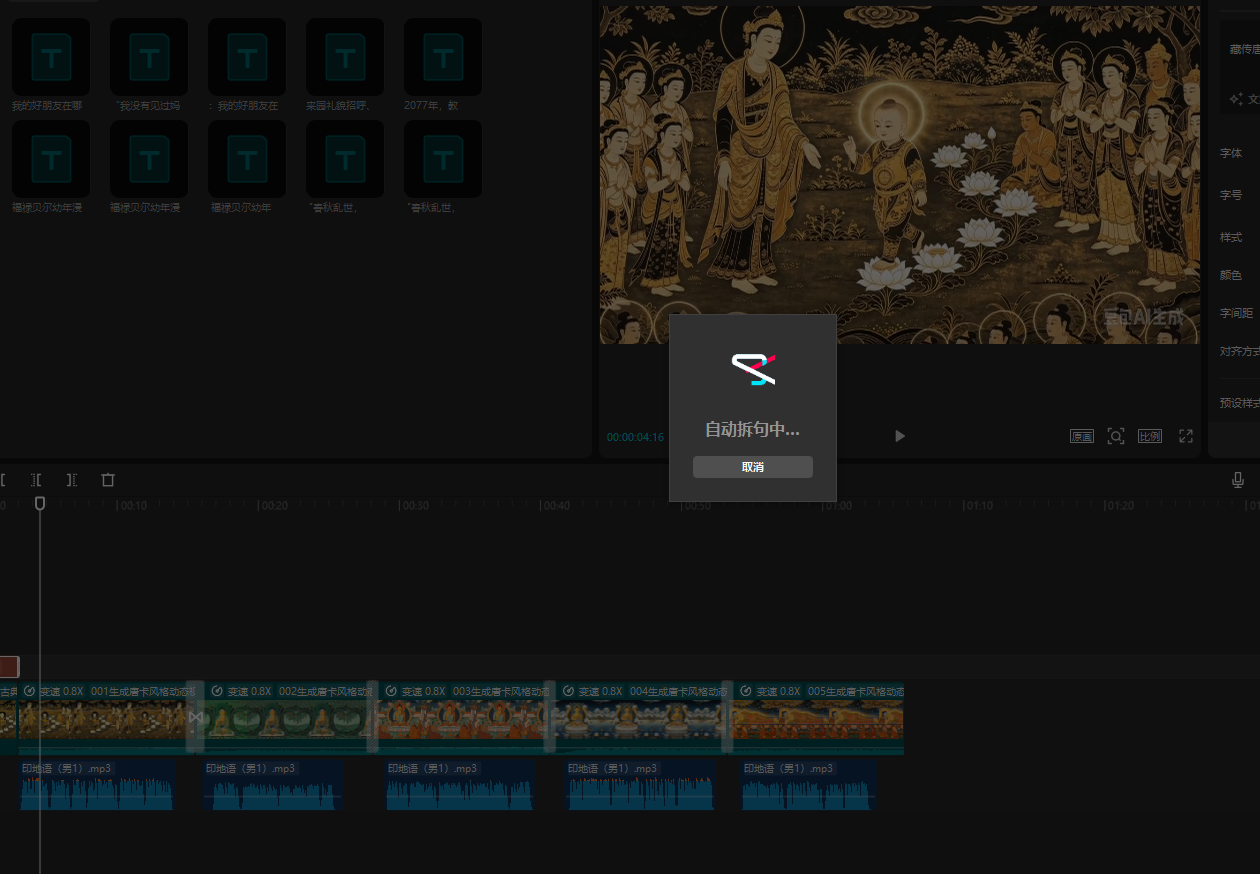Select video clip 001生成唐卡风格动态
The height and width of the screenshot is (874, 1260).
(105, 718)
